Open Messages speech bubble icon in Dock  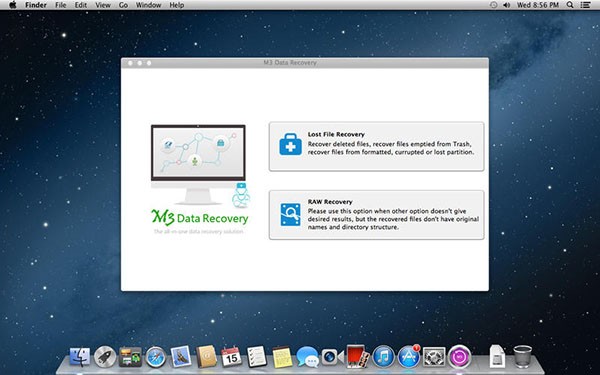[308, 357]
